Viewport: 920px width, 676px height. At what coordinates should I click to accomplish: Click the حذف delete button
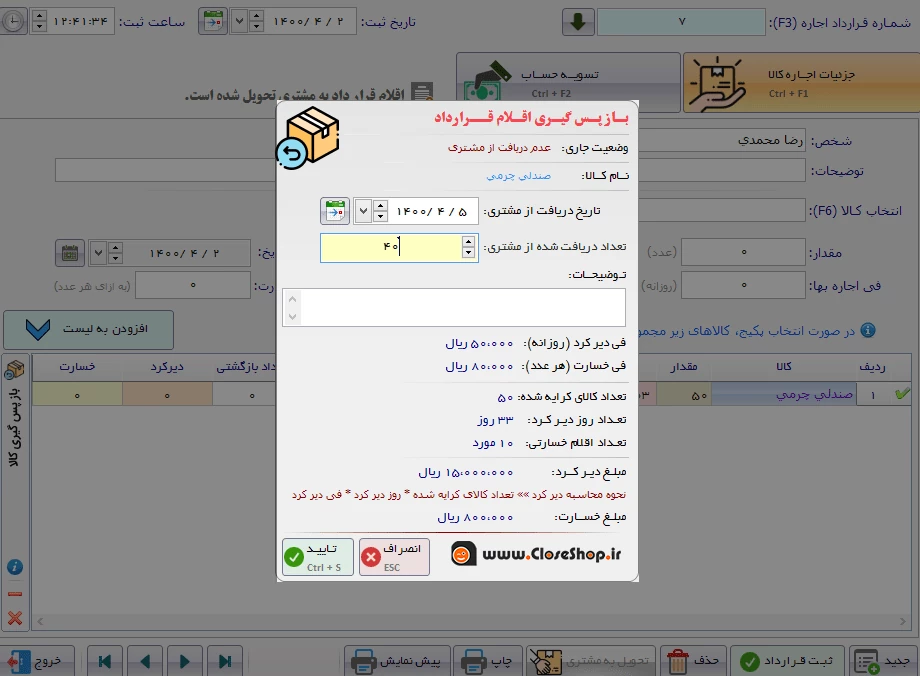pyautogui.click(x=694, y=661)
